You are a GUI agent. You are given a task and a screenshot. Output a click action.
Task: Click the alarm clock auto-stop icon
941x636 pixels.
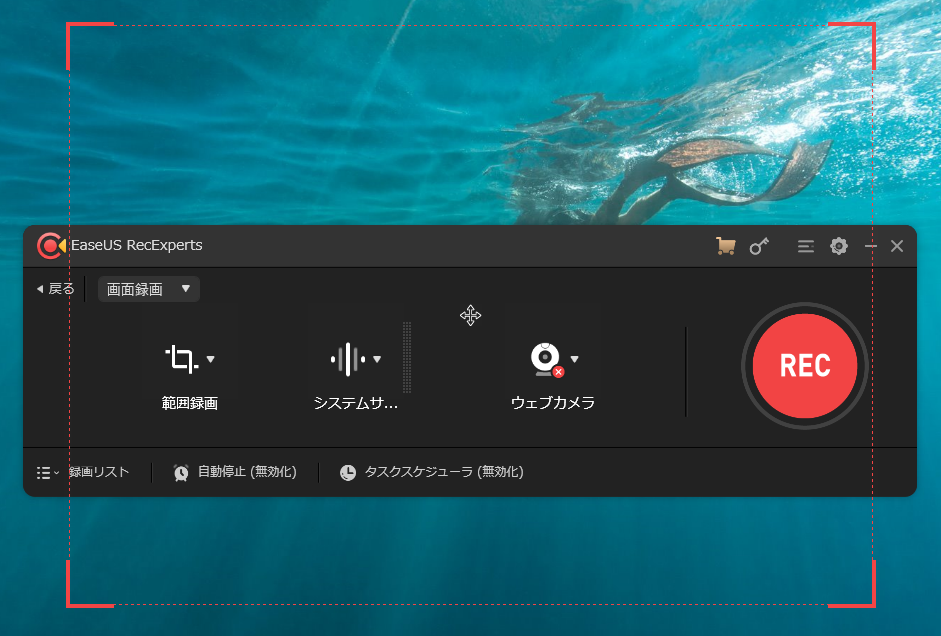coord(181,473)
